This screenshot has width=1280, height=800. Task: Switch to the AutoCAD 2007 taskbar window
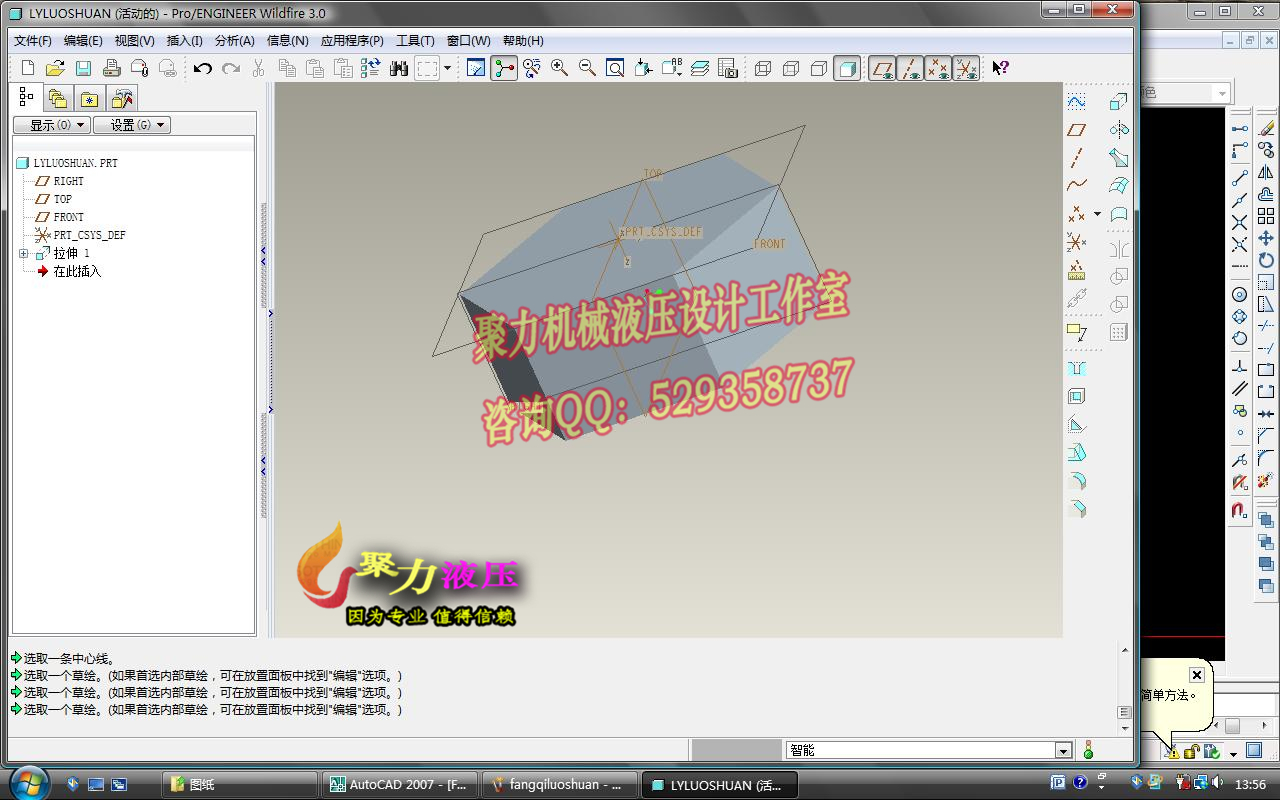(x=398, y=784)
